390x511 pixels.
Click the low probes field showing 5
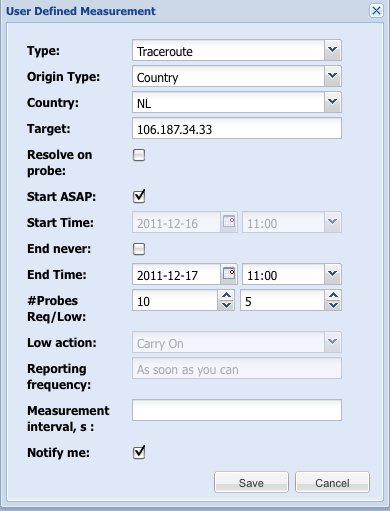(283, 300)
